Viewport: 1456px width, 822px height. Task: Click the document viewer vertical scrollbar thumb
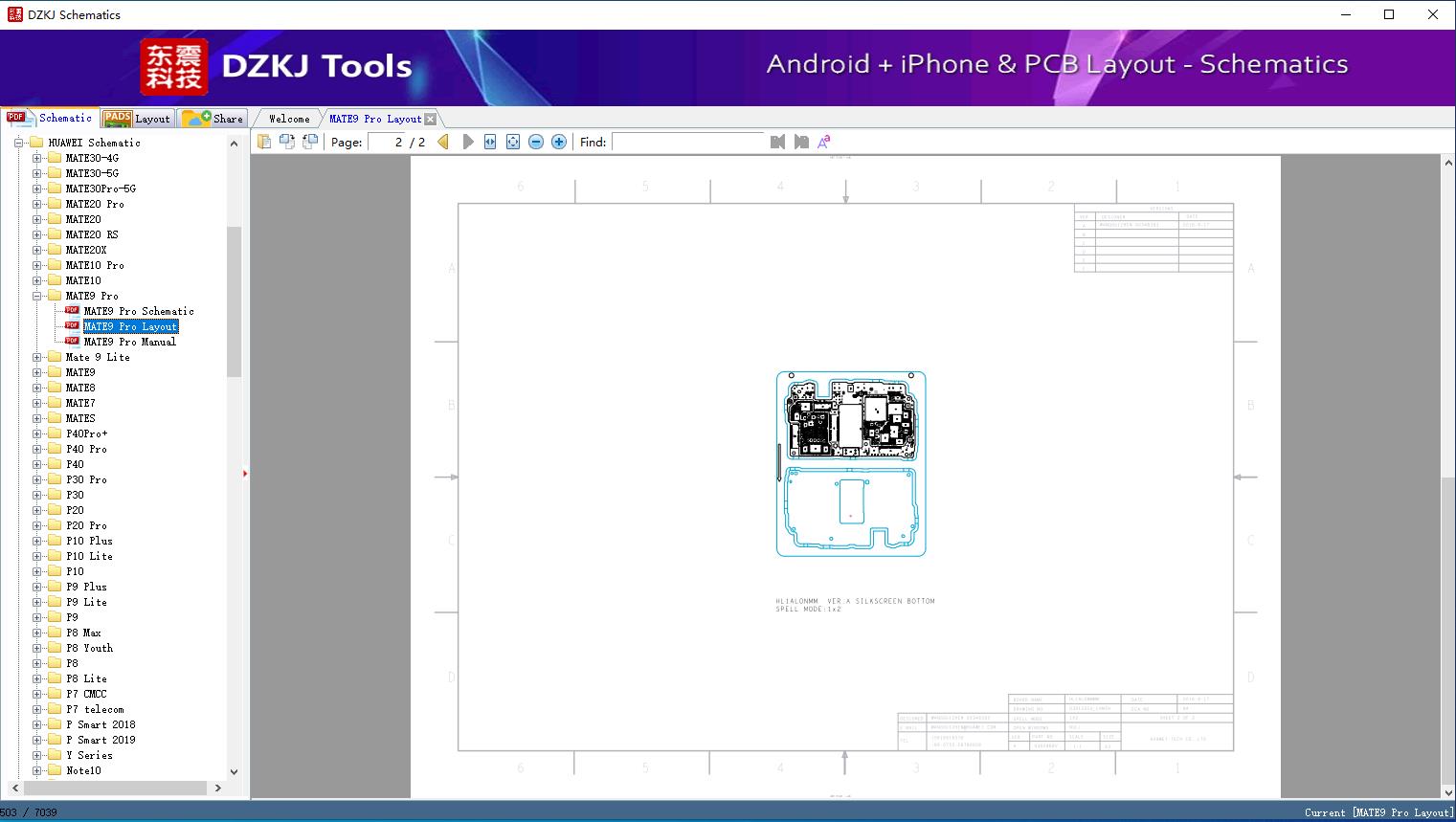(x=1447, y=630)
